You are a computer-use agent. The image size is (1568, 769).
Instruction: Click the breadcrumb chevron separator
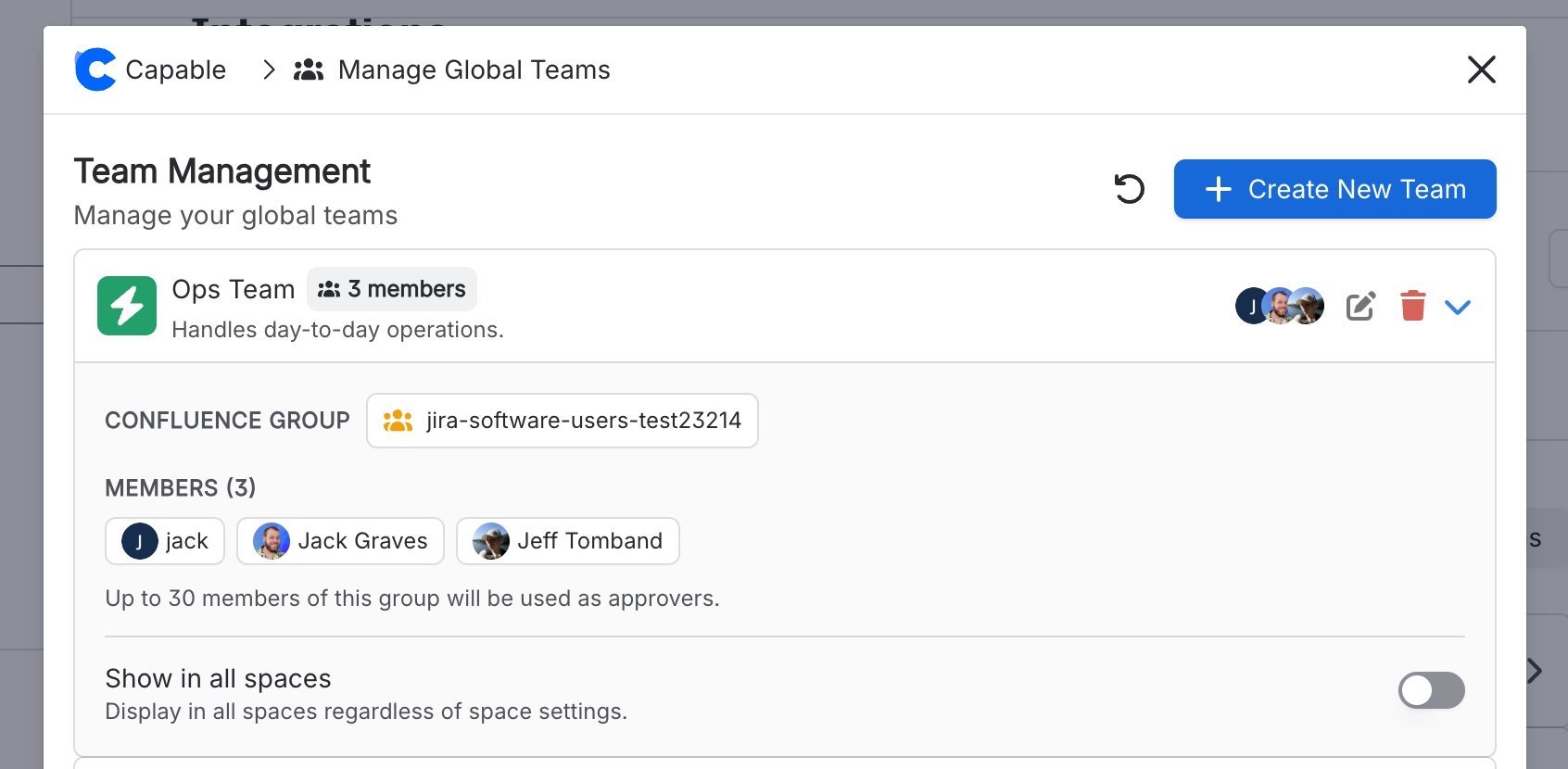pos(269,69)
